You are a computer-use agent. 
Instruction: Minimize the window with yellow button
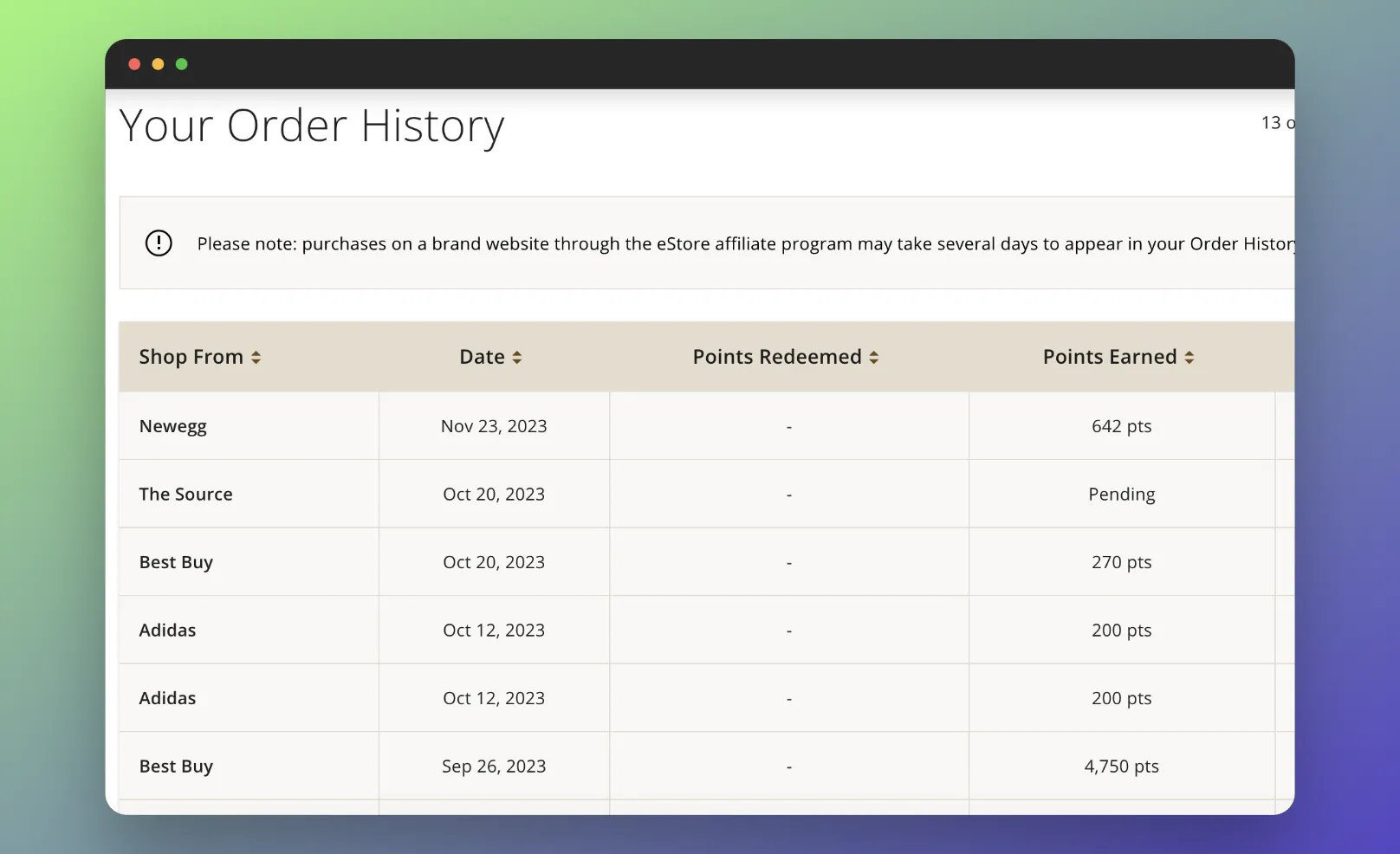tap(158, 64)
